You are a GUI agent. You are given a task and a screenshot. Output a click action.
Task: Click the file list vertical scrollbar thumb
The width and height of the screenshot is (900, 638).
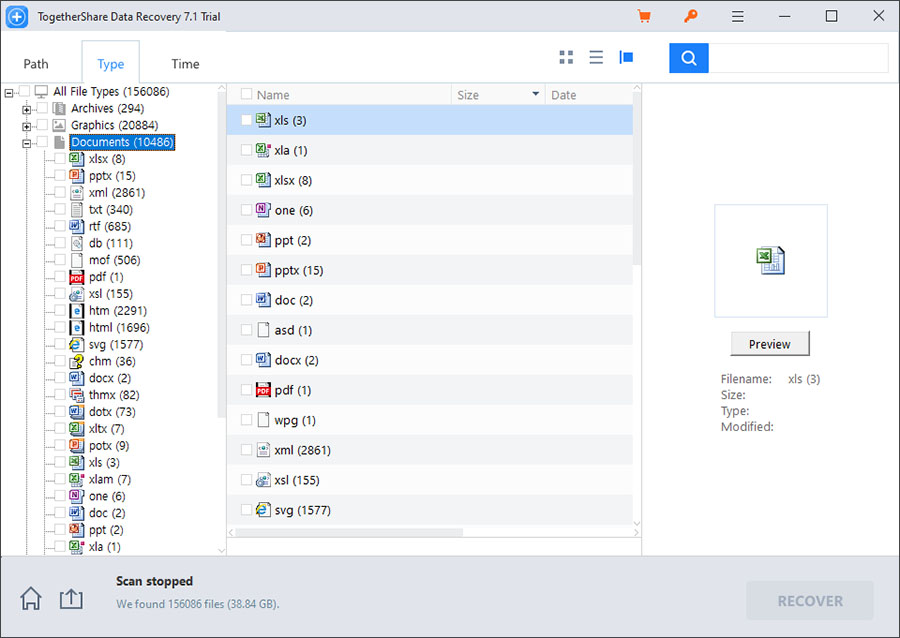point(637,178)
